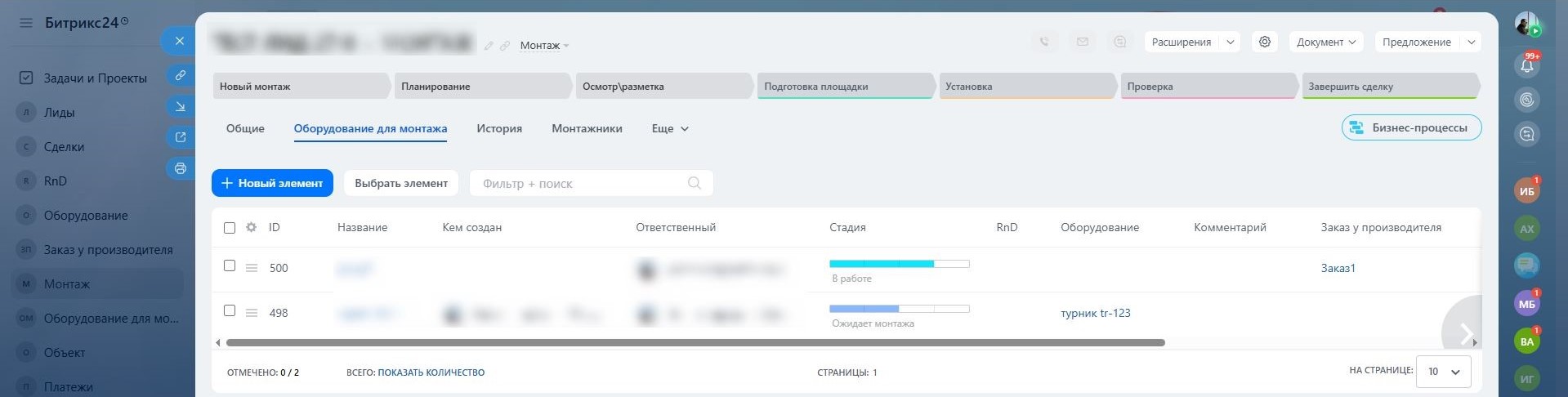This screenshot has width=1568, height=397.
Task: Click the email envelope icon in the header
Action: pos(1082,42)
